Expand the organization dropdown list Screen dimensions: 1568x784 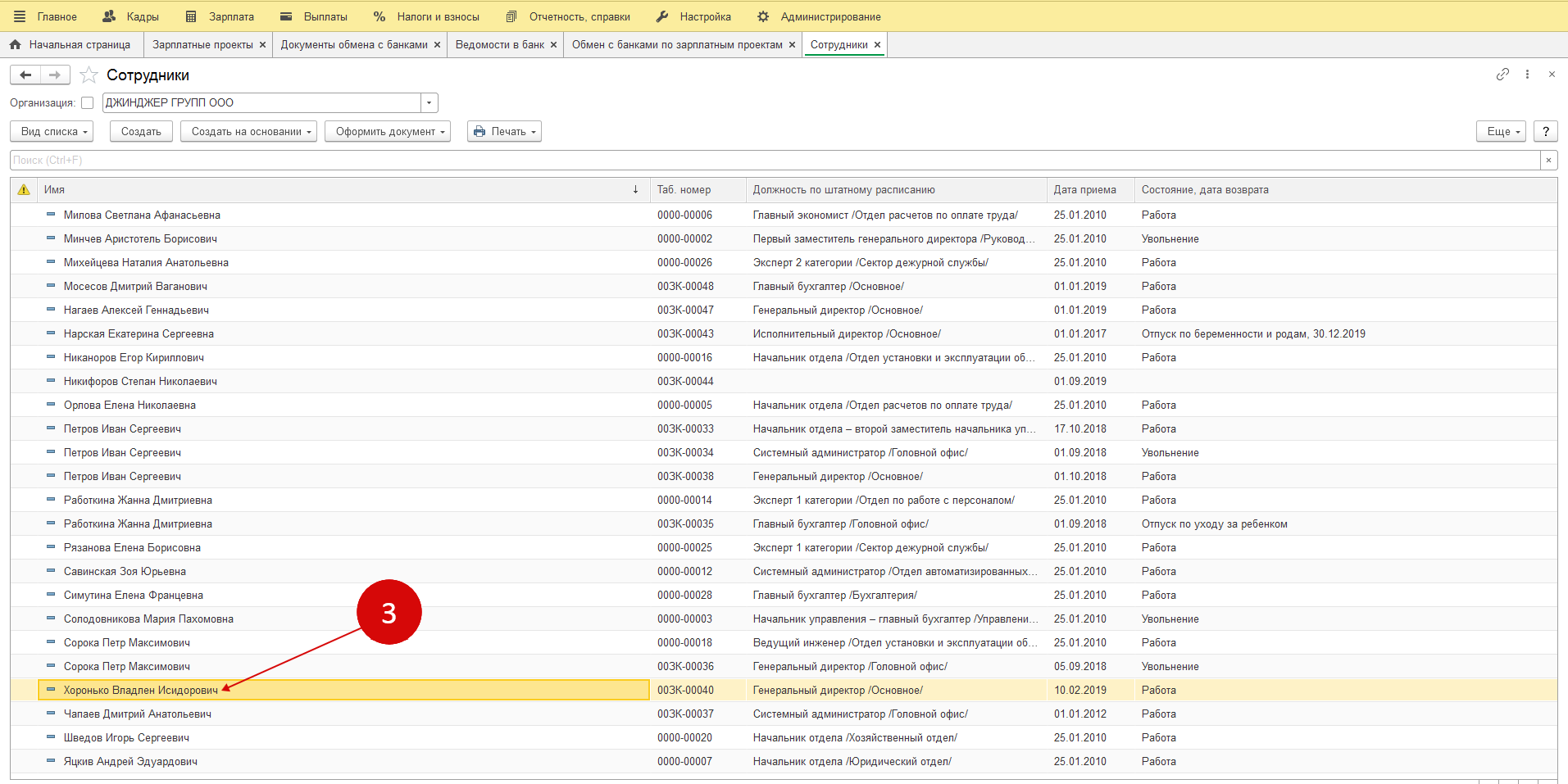429,103
